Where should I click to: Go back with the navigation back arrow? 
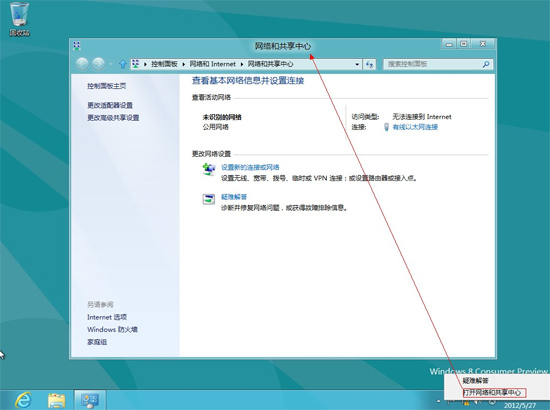click(x=82, y=64)
